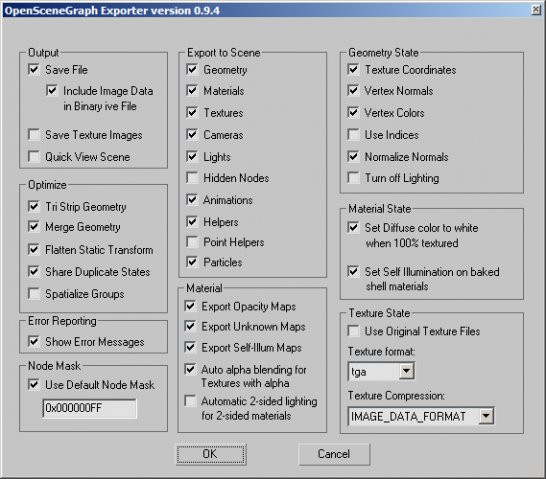
Task: Enable Automatic 2-sided lighting checkbox
Action: point(190,401)
